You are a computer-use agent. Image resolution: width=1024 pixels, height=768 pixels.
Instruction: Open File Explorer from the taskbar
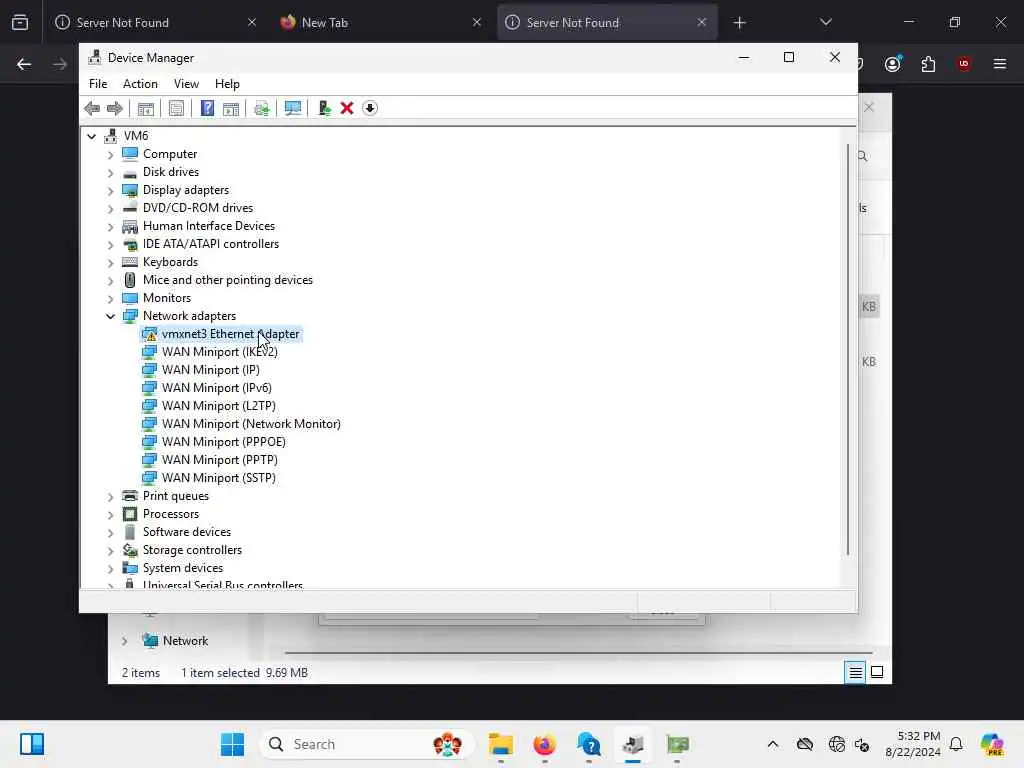501,744
